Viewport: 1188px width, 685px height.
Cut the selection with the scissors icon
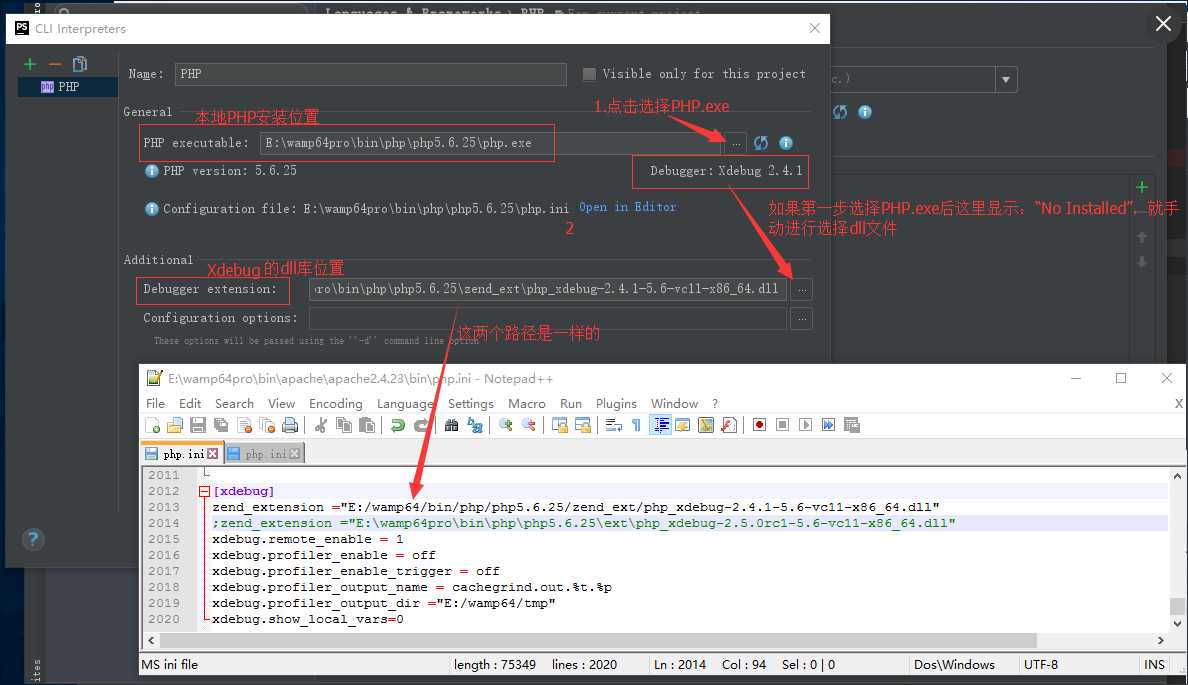pos(320,425)
